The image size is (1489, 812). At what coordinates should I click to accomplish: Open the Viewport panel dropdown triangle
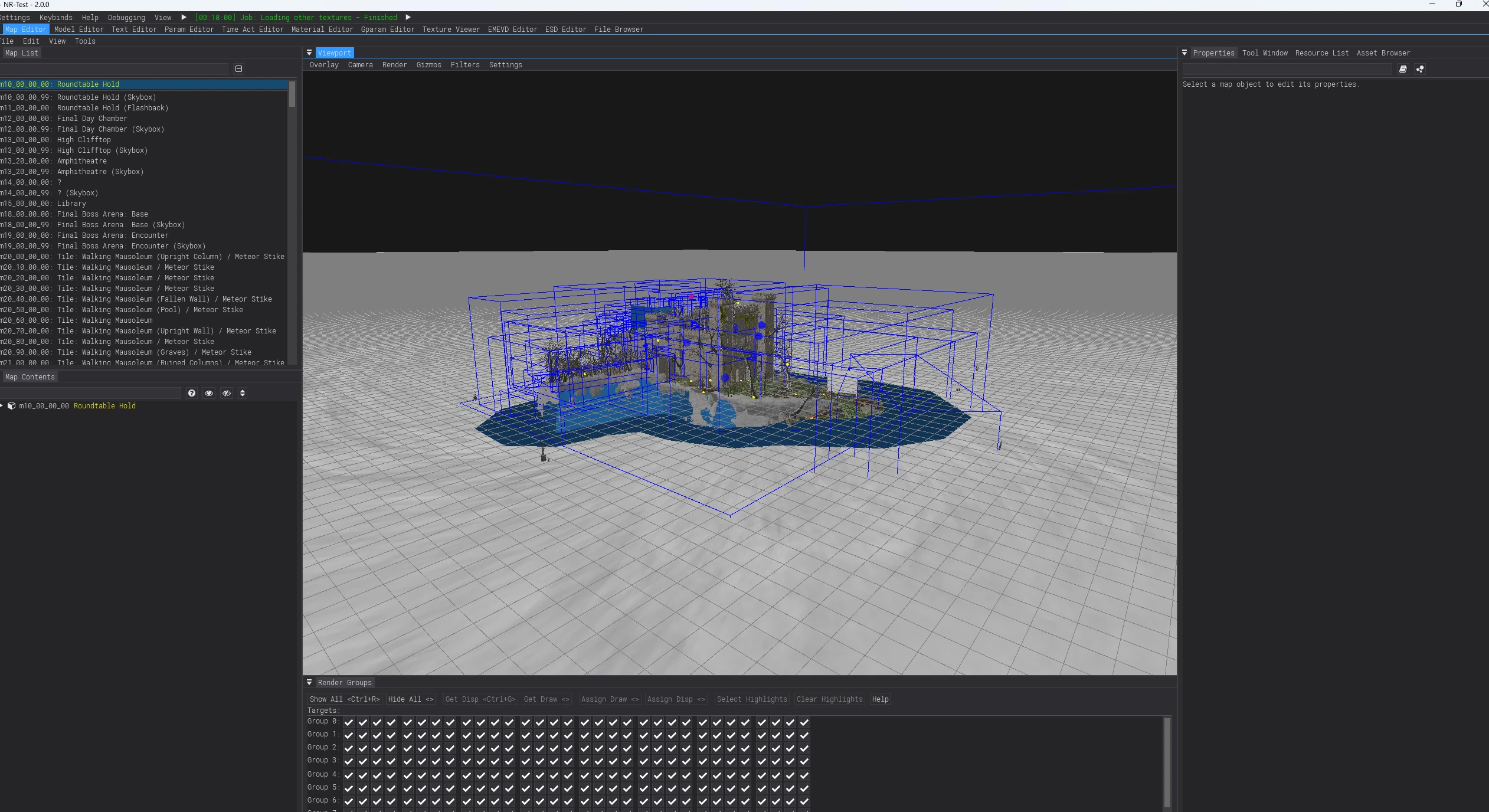click(309, 53)
